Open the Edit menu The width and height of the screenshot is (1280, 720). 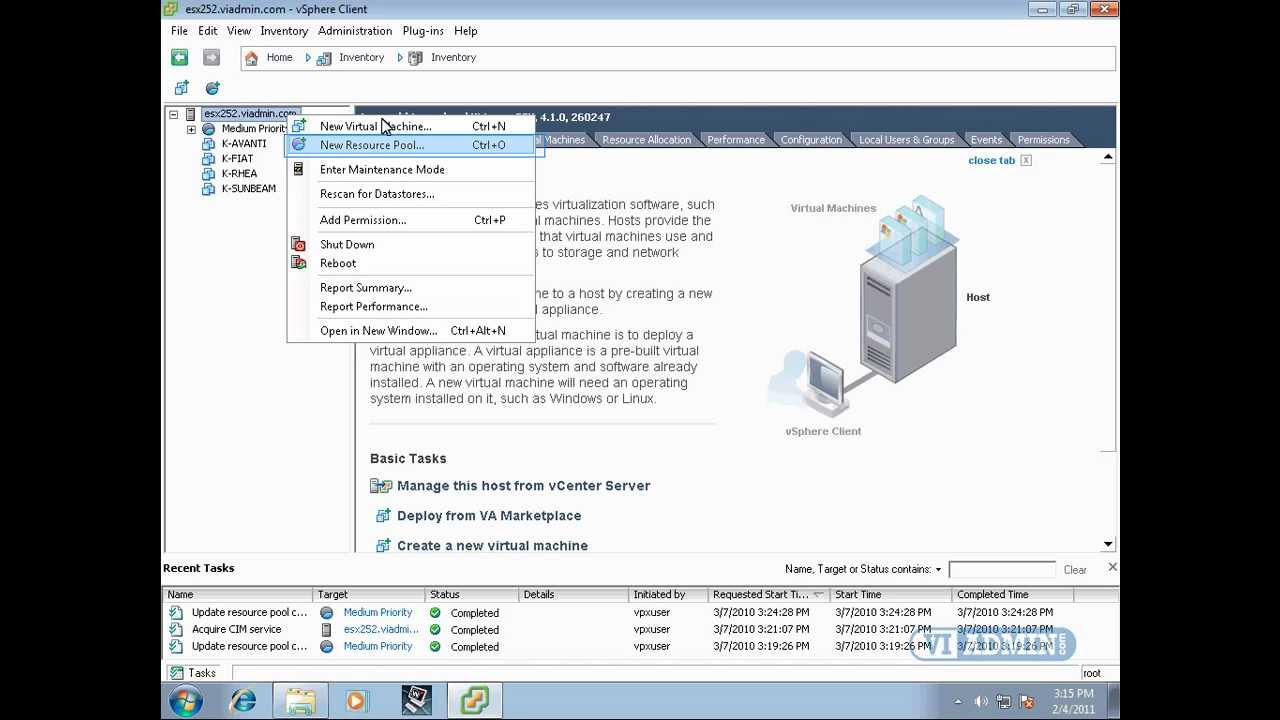tap(208, 31)
